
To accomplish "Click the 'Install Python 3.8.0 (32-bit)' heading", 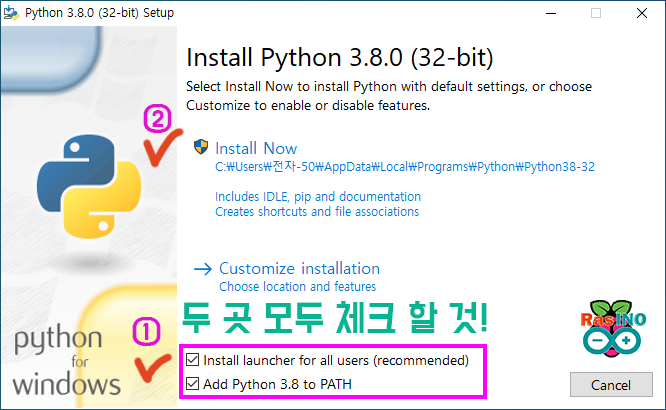I will coord(340,57).
